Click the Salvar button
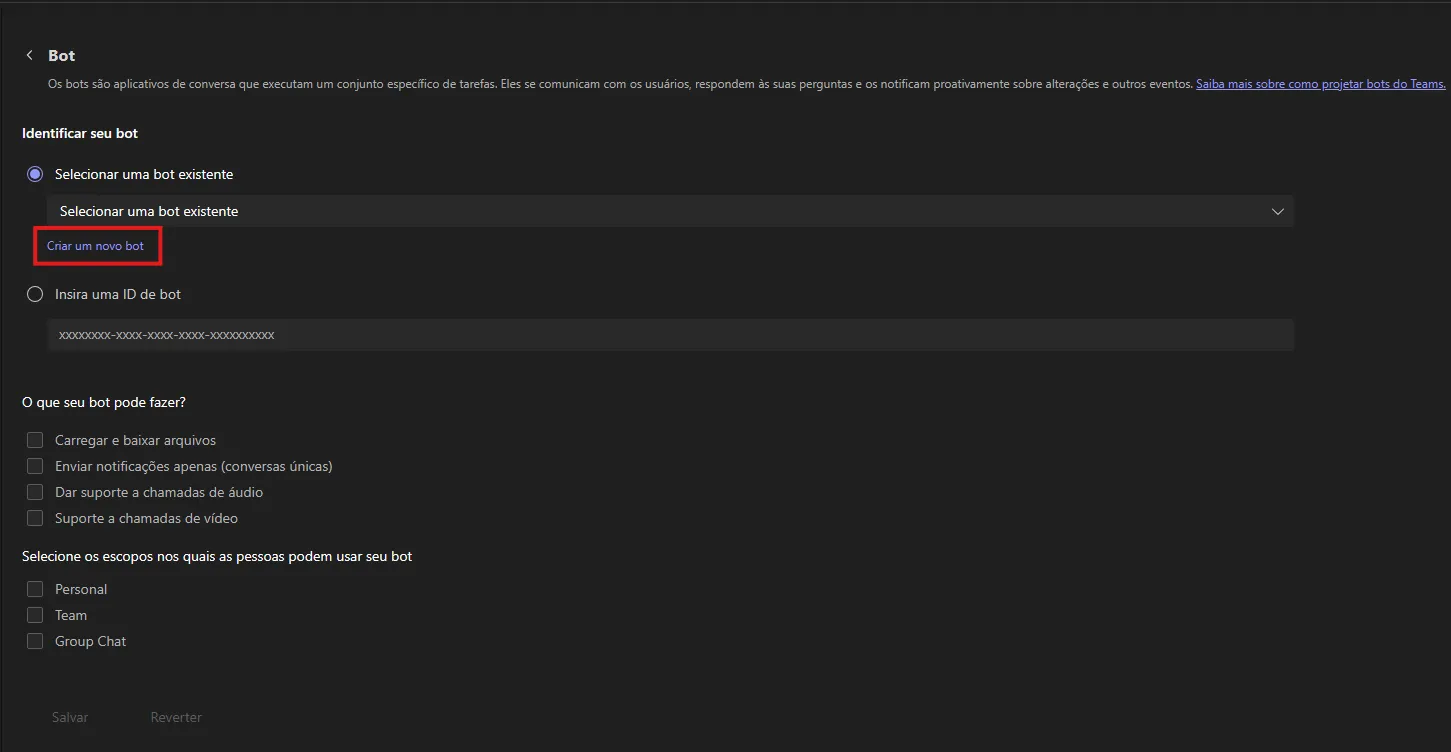The height and width of the screenshot is (752, 1451). (70, 717)
